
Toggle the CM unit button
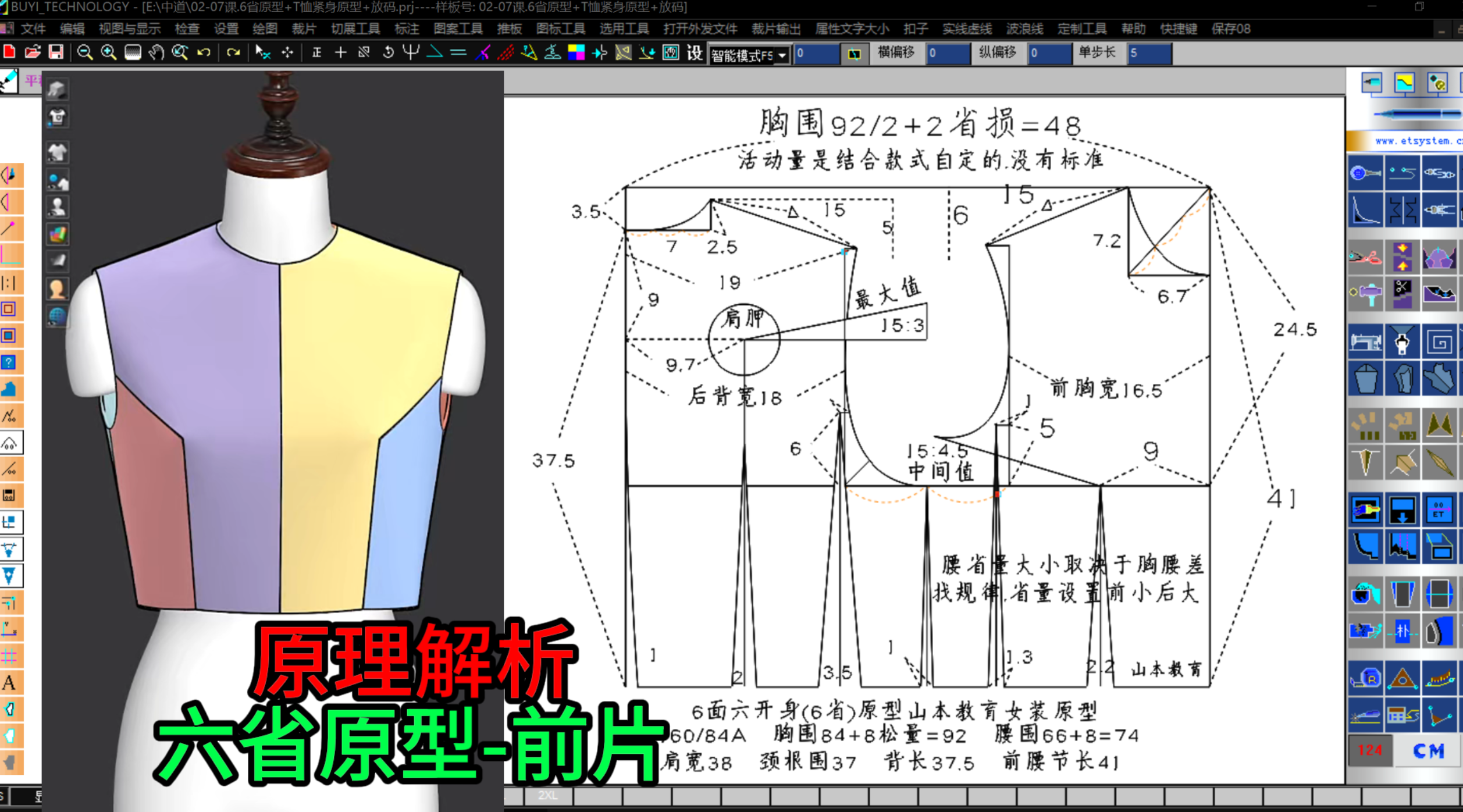click(1428, 750)
